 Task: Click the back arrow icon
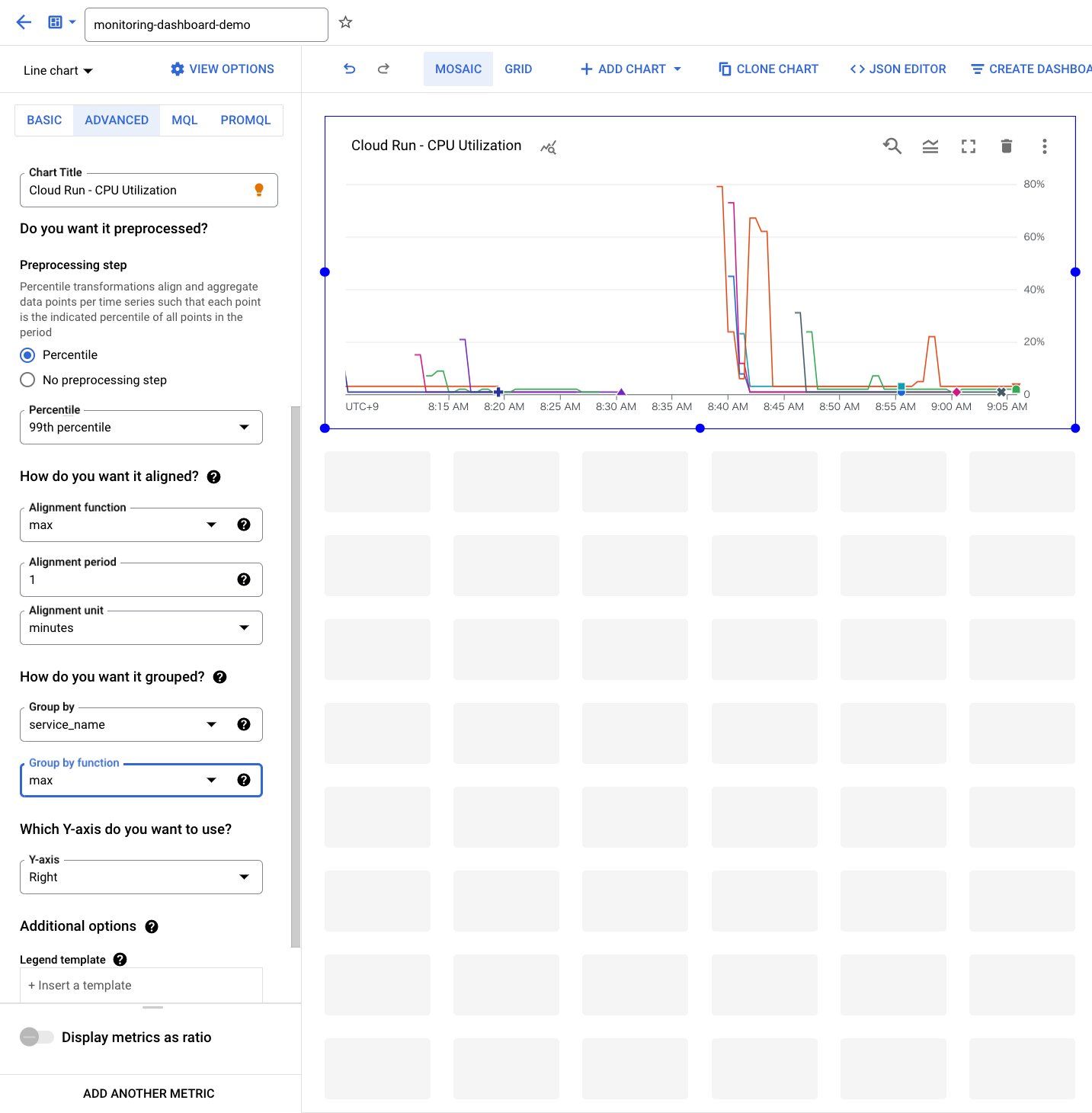[x=24, y=22]
